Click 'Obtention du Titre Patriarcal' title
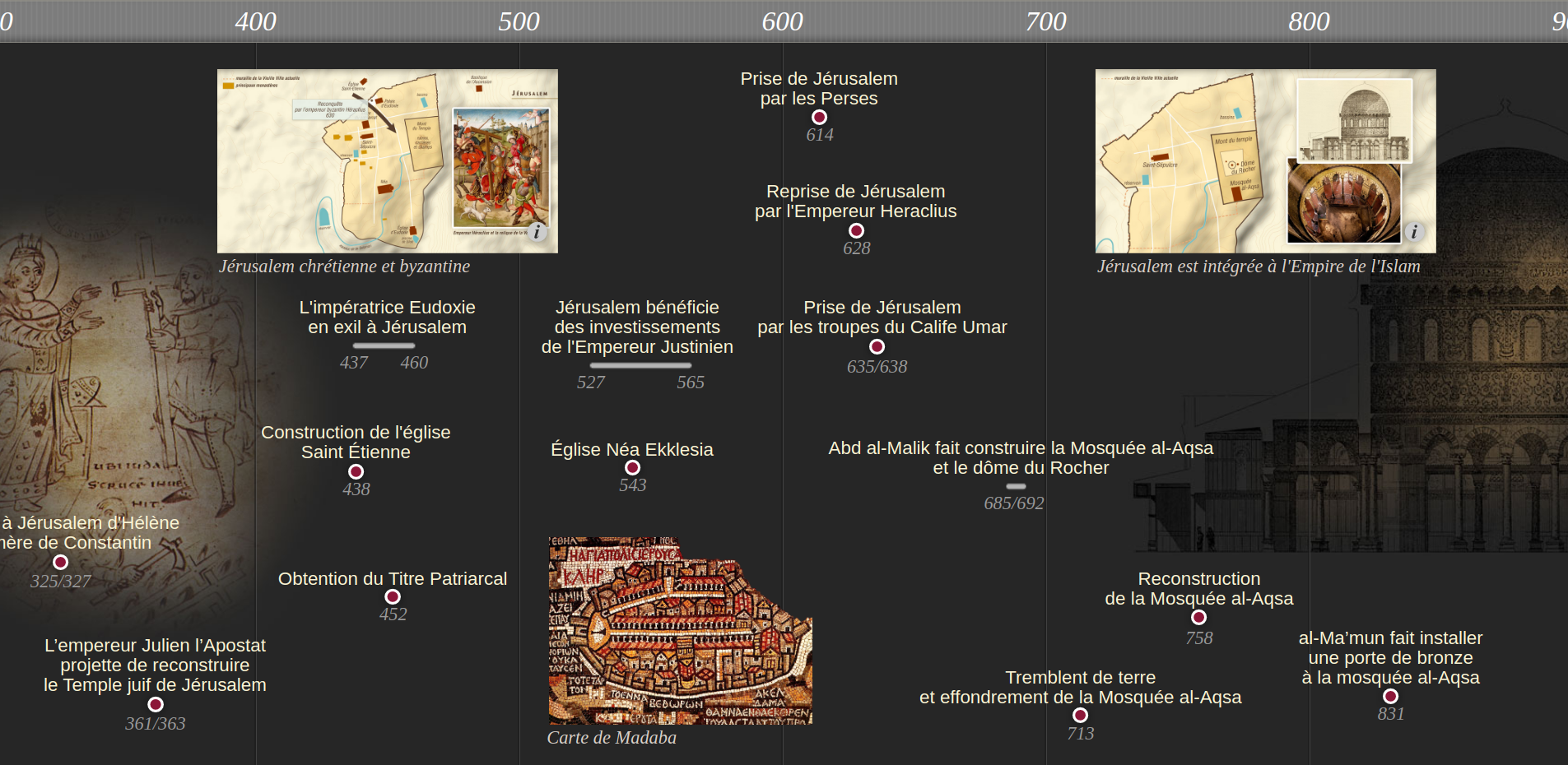This screenshot has width=1568, height=765. click(393, 579)
